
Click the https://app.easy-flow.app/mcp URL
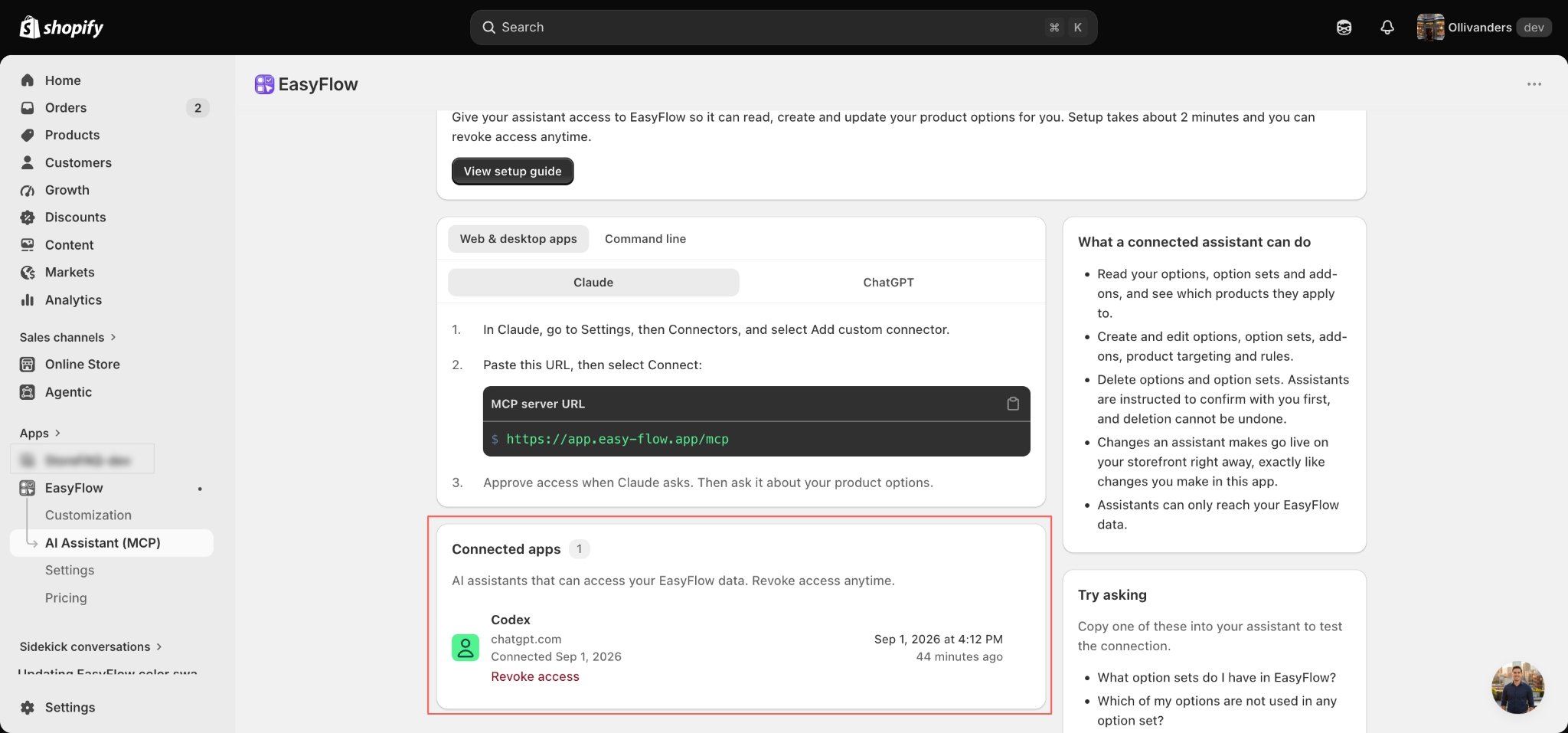click(x=617, y=439)
